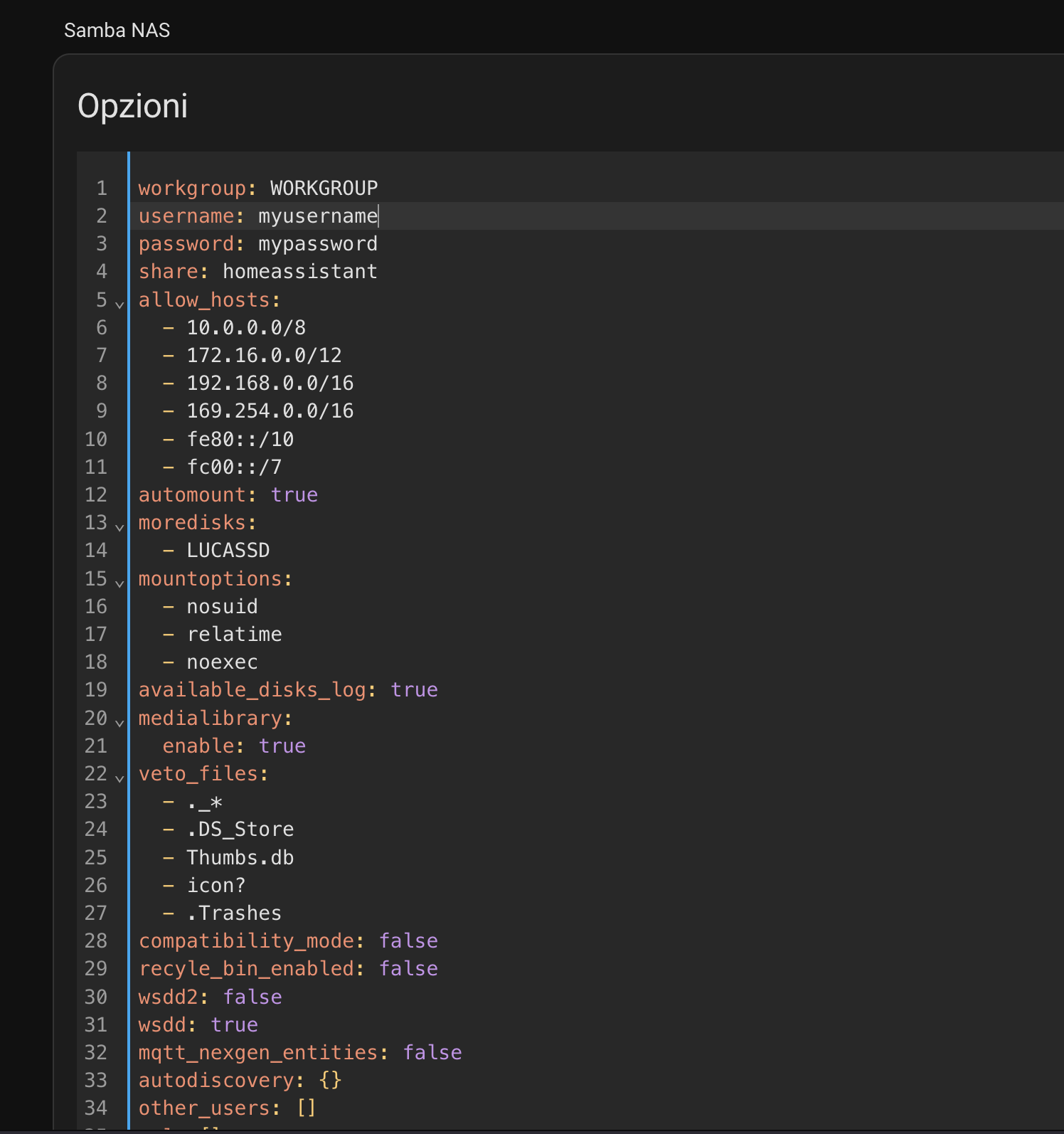The image size is (1064, 1134).
Task: Click the autodiscovery empty braces
Action: coord(330,1081)
